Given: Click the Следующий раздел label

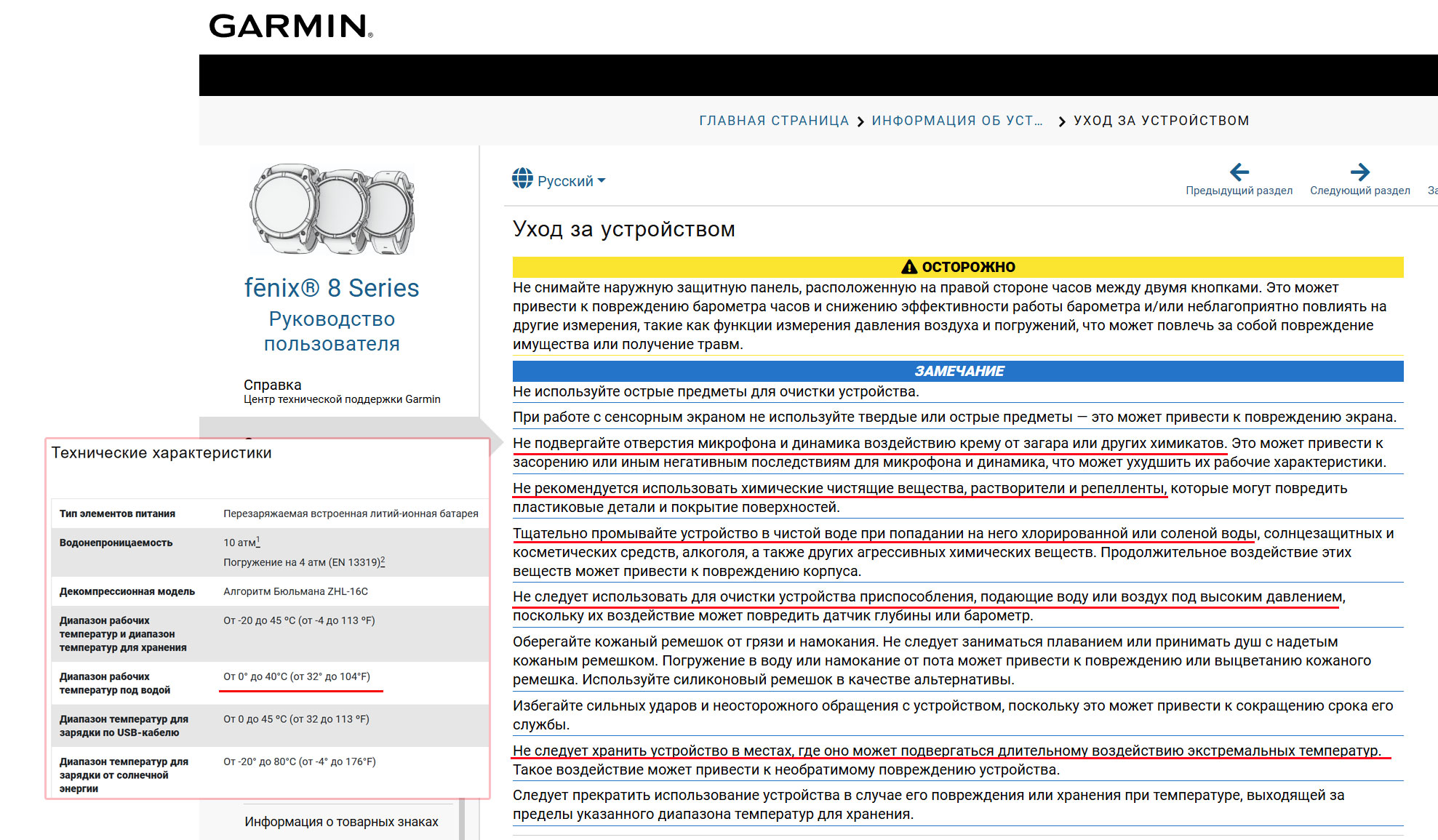Looking at the screenshot, I should pyautogui.click(x=1359, y=191).
